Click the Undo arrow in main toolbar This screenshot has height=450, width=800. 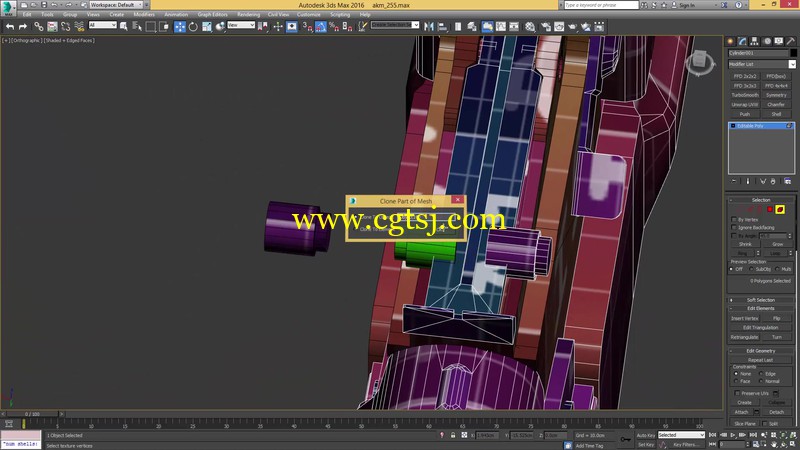[x=10, y=27]
